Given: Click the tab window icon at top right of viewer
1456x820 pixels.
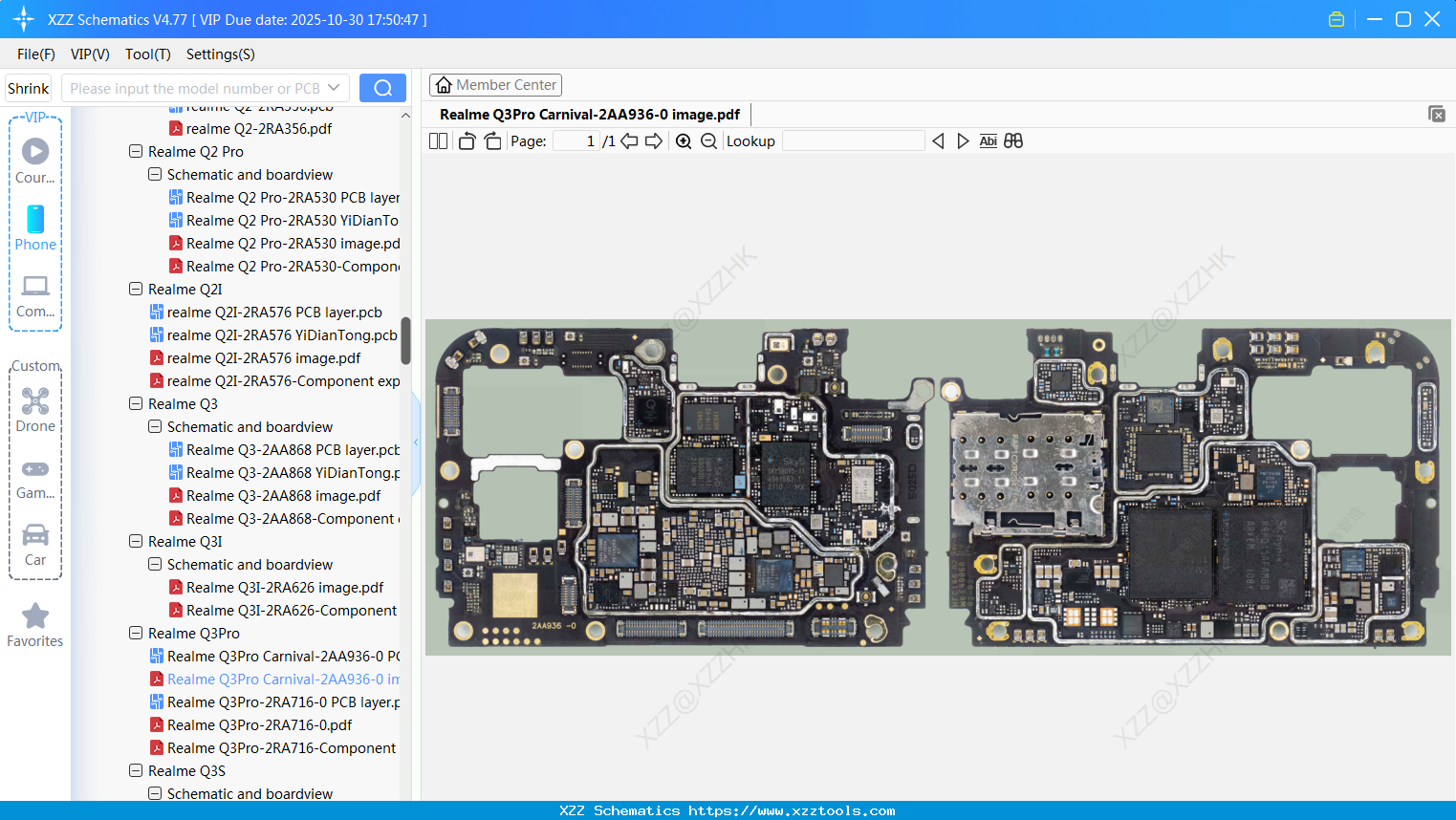Looking at the screenshot, I should coord(1436,114).
